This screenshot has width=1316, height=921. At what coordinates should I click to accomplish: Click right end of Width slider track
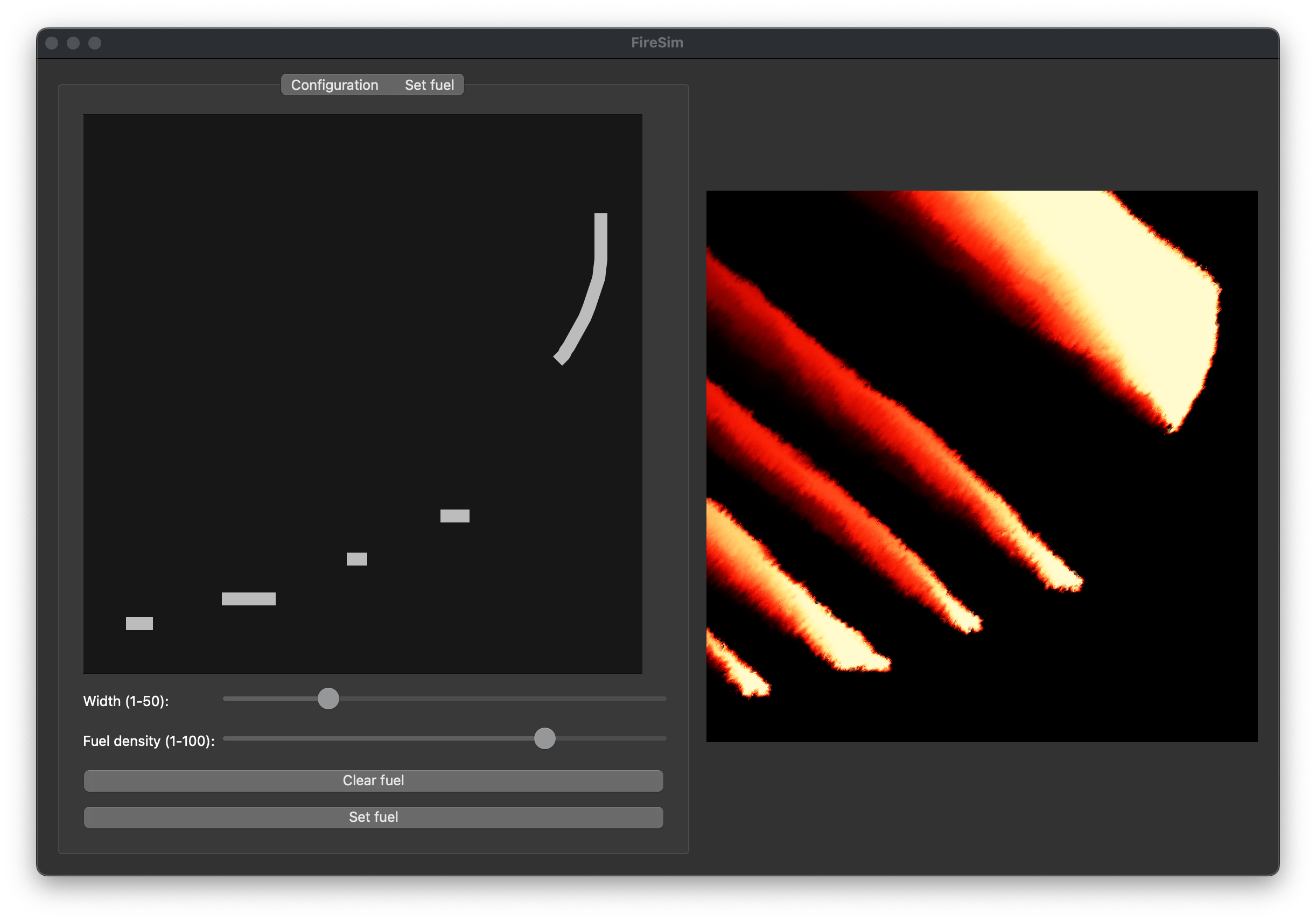pyautogui.click(x=662, y=699)
